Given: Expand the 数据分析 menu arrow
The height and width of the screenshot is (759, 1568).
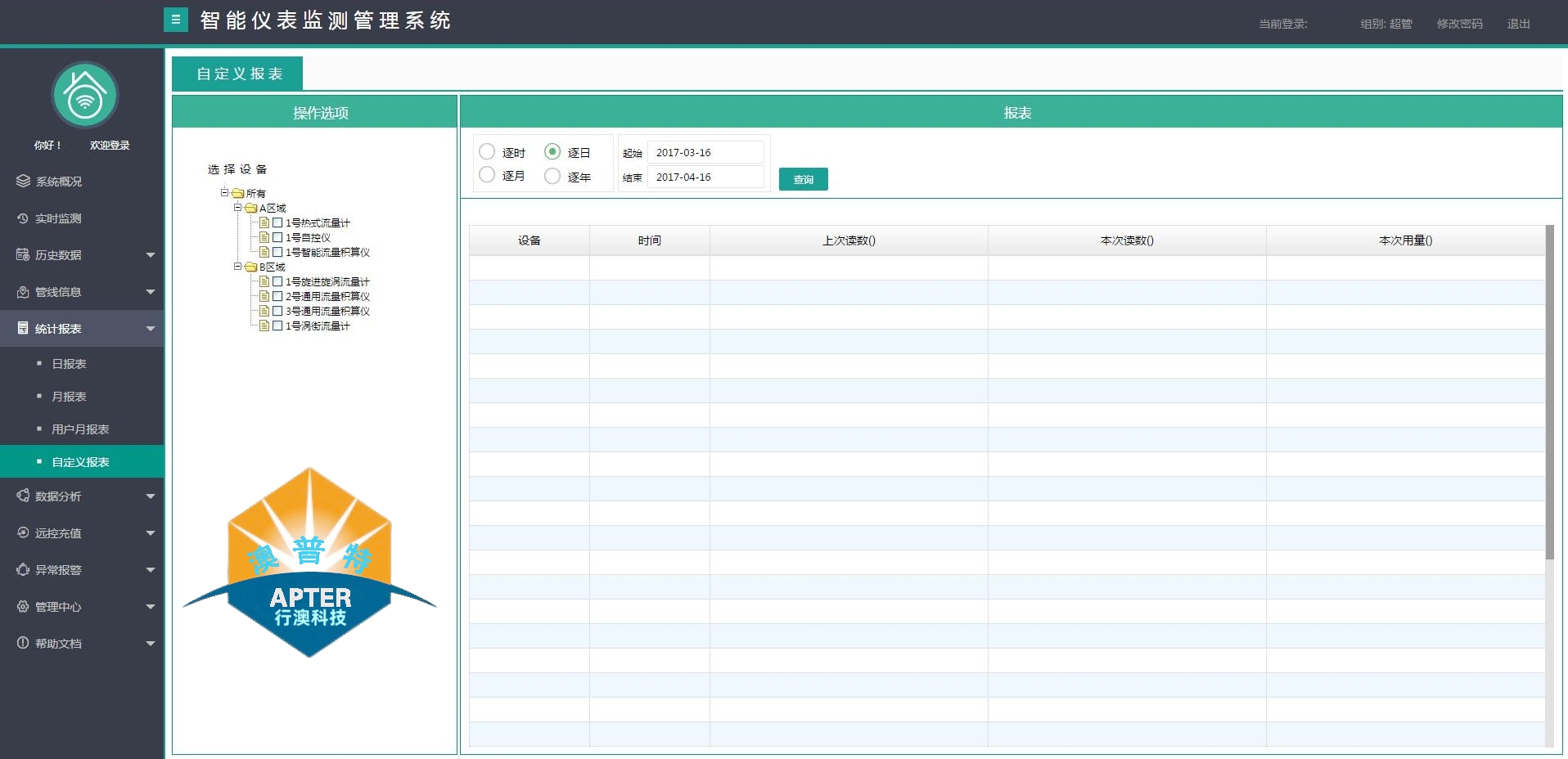Looking at the screenshot, I should [x=151, y=496].
